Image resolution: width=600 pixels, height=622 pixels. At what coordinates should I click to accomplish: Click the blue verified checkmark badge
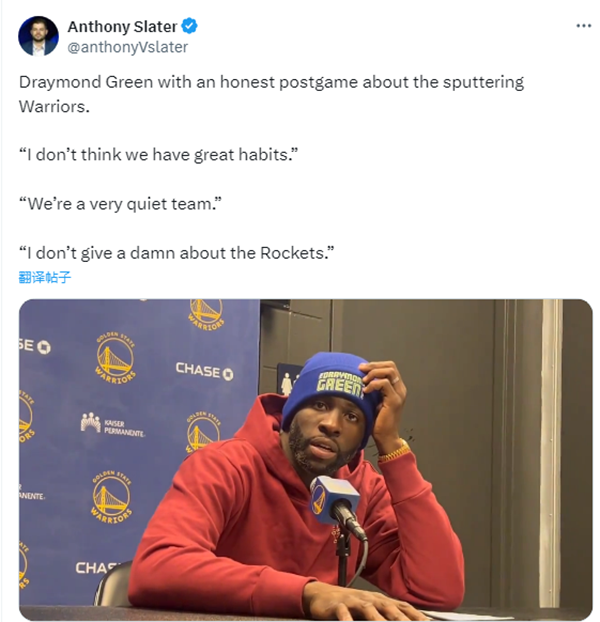coord(189,26)
